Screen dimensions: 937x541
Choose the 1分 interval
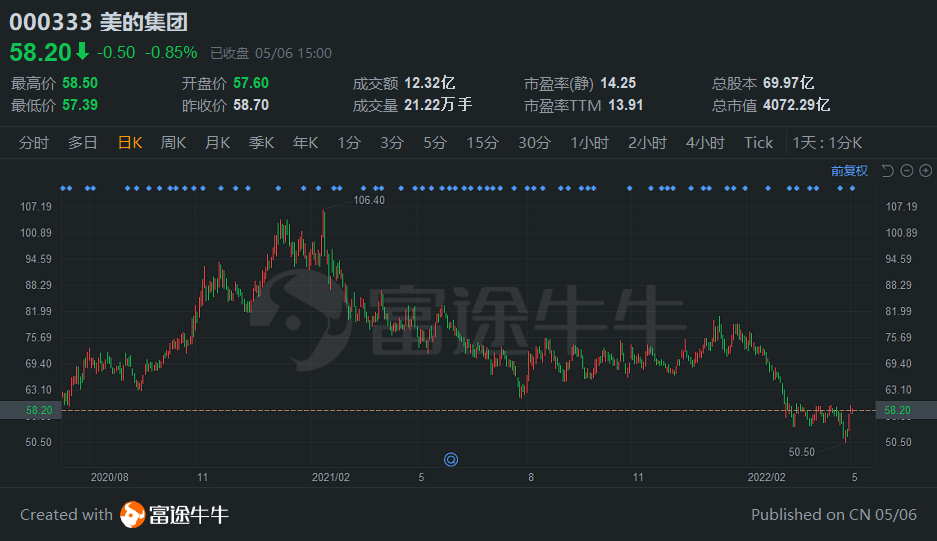click(x=349, y=143)
